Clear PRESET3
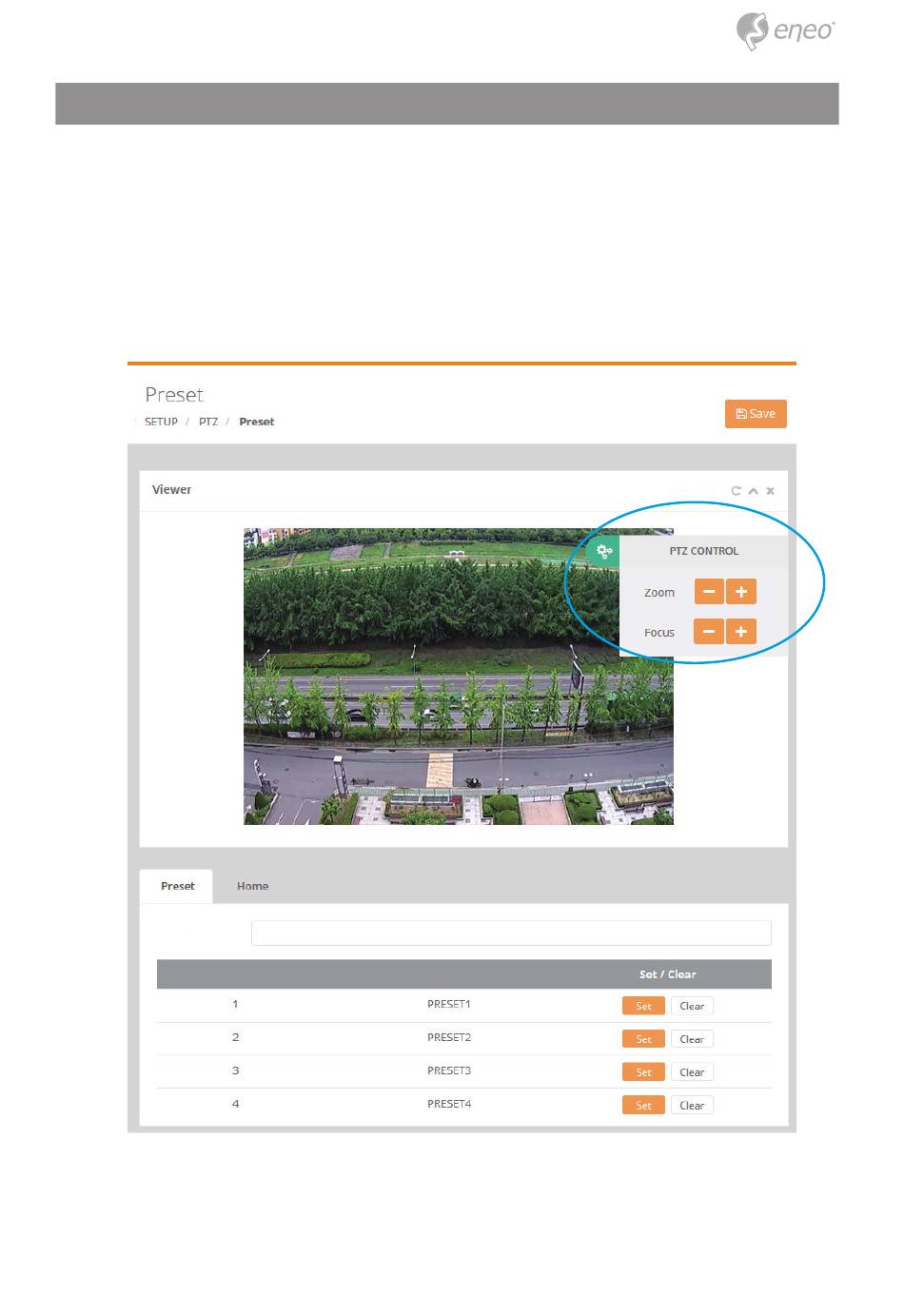The image size is (904, 1316). [x=692, y=1072]
